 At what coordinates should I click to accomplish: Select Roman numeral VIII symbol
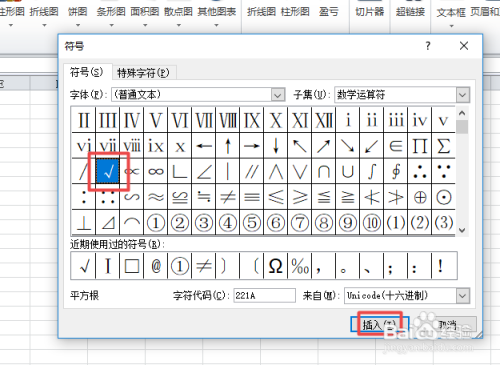pos(228,120)
